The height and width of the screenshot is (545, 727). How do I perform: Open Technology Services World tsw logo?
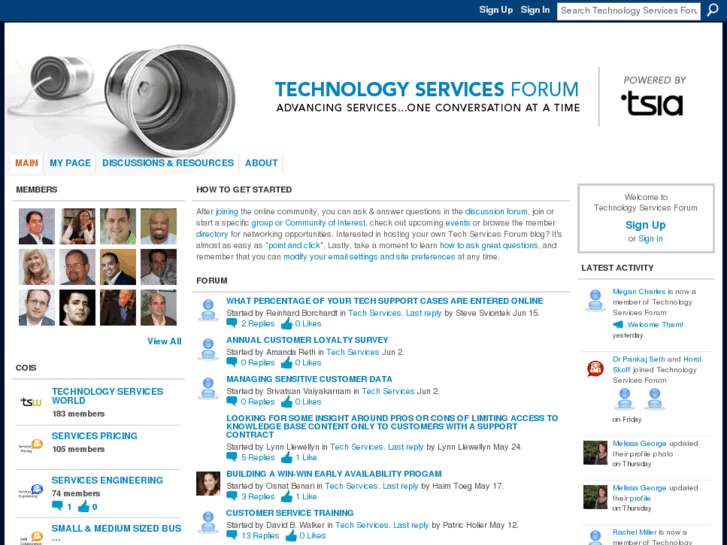31,402
